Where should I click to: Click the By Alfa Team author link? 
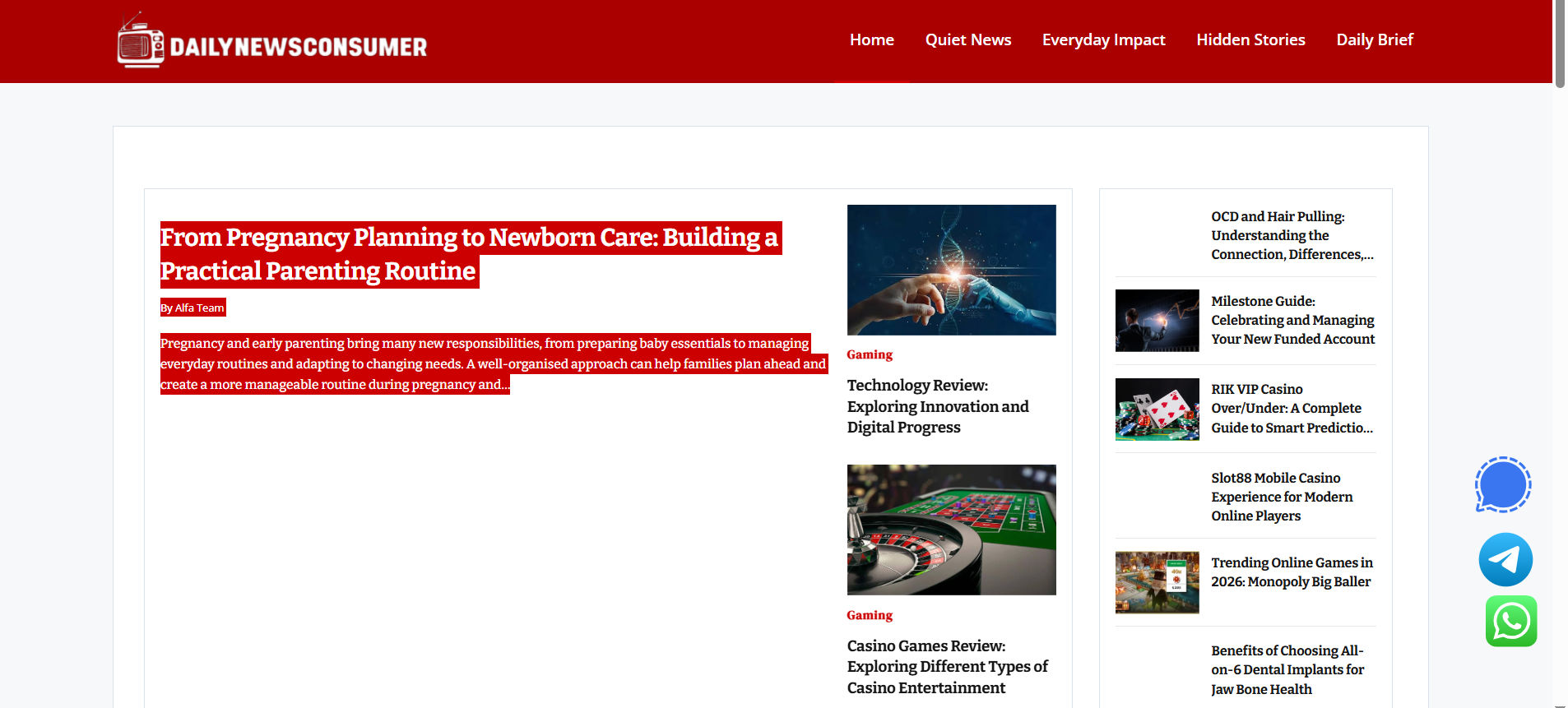coord(193,308)
